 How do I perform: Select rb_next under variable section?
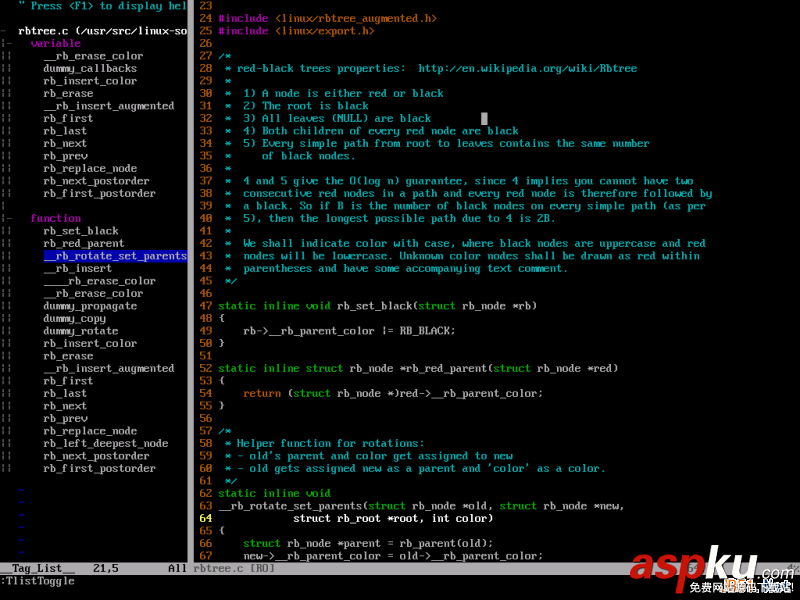65,143
